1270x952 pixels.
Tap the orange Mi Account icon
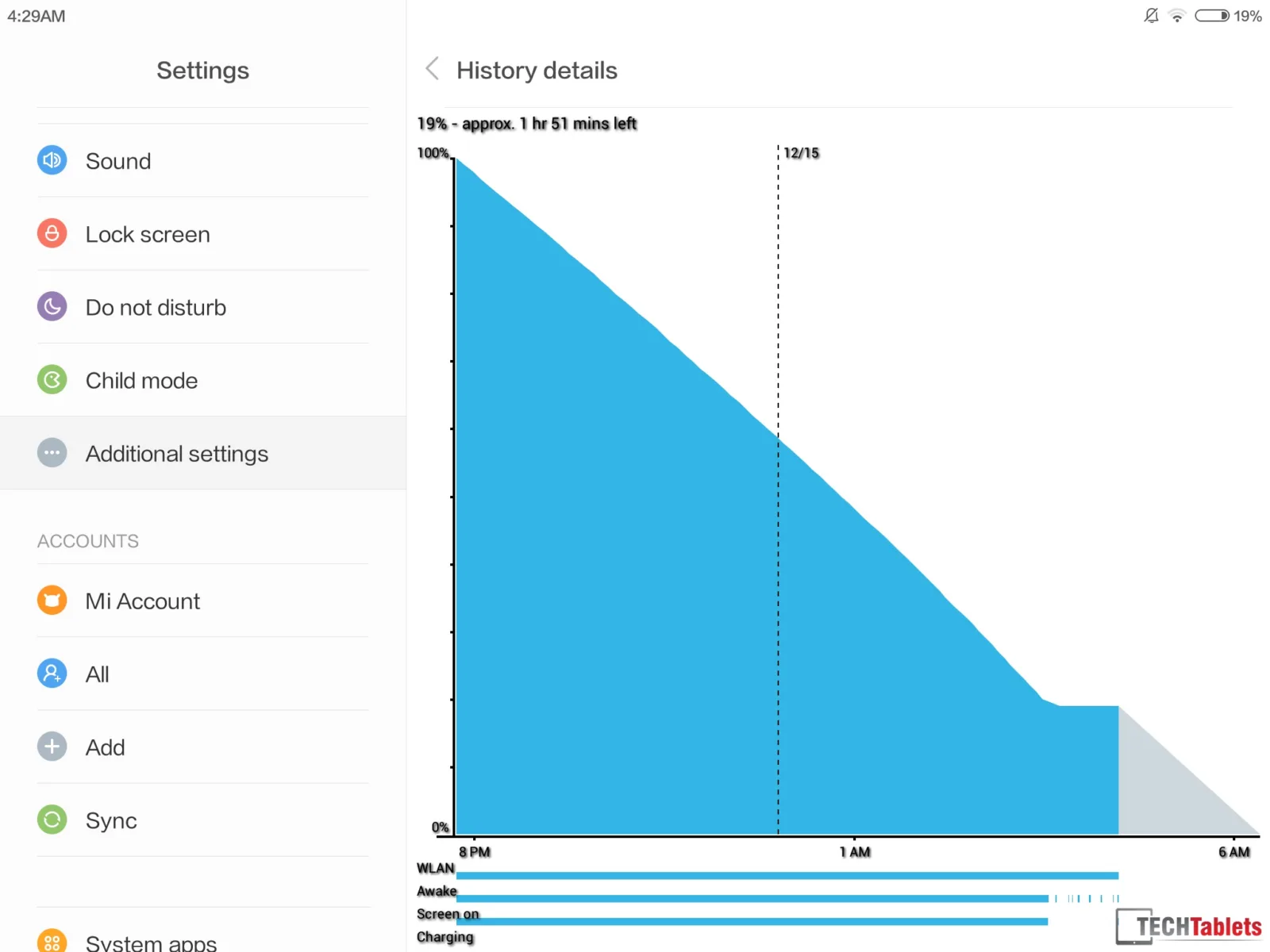tap(52, 600)
